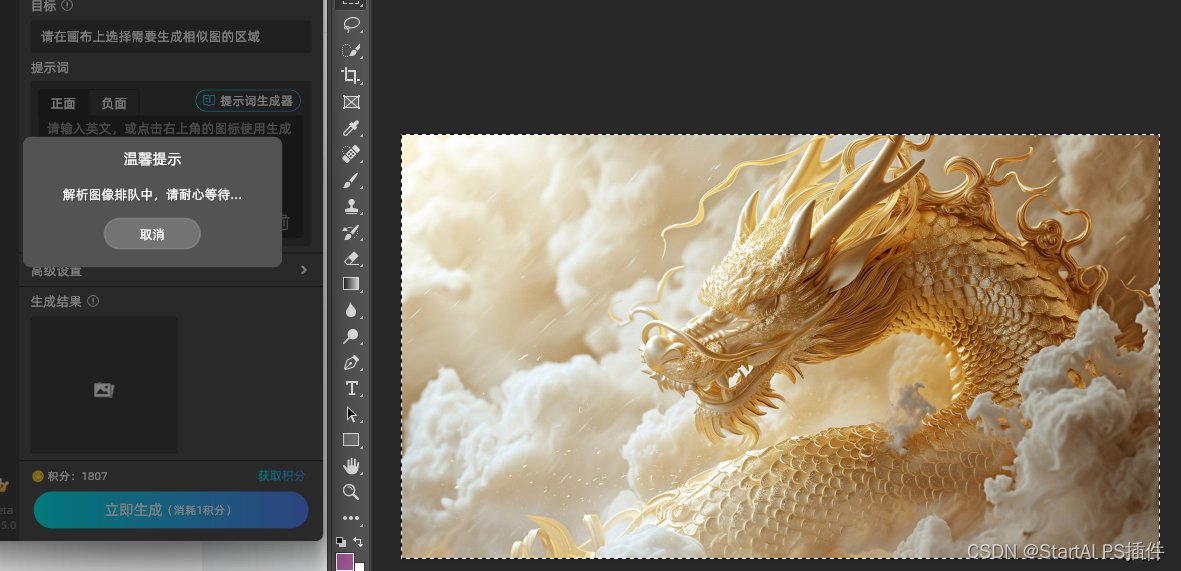Screen dimensions: 1181x571
Task: Expand the 高级设置 chevron
Action: [x=304, y=270]
